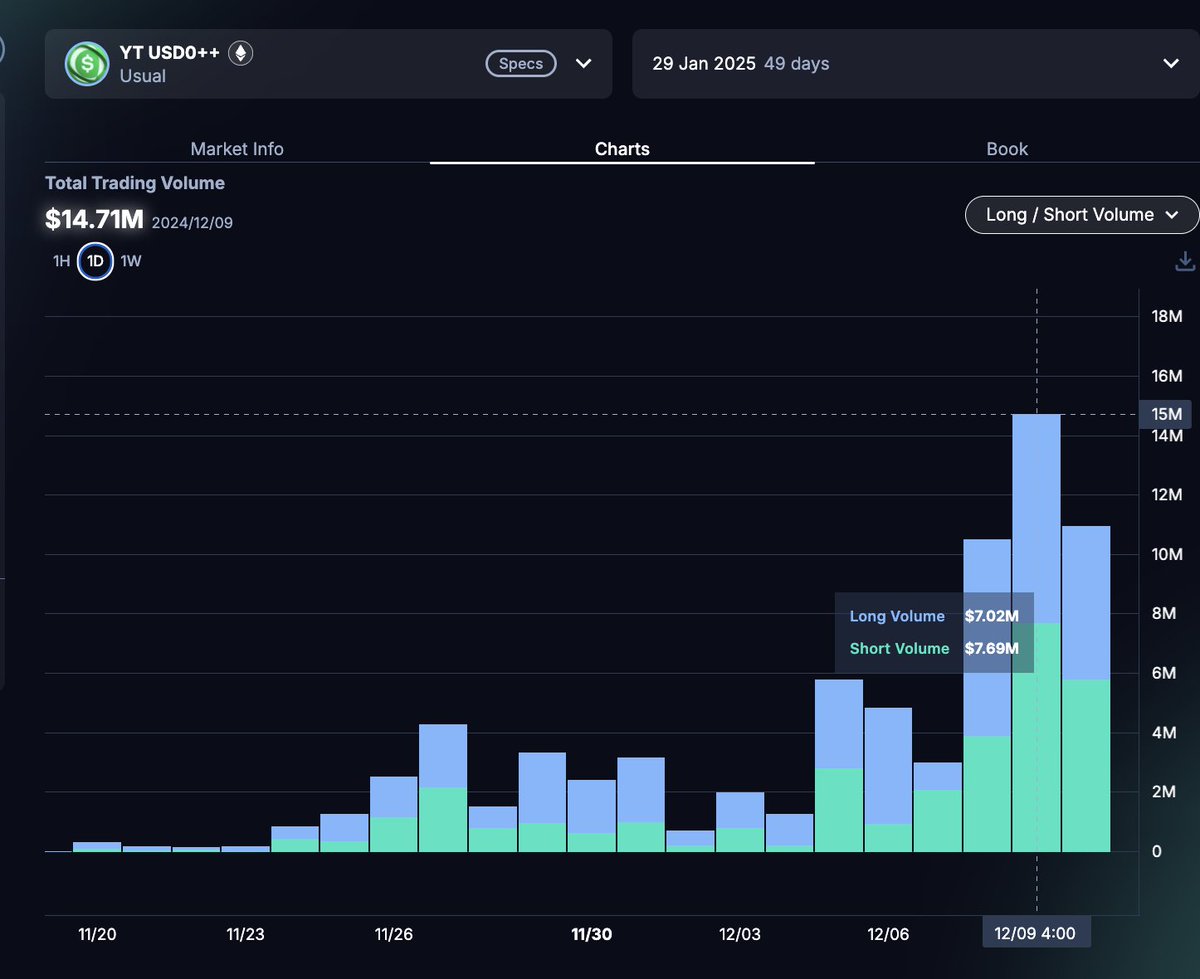Click the $7.69M short volume value

991,648
